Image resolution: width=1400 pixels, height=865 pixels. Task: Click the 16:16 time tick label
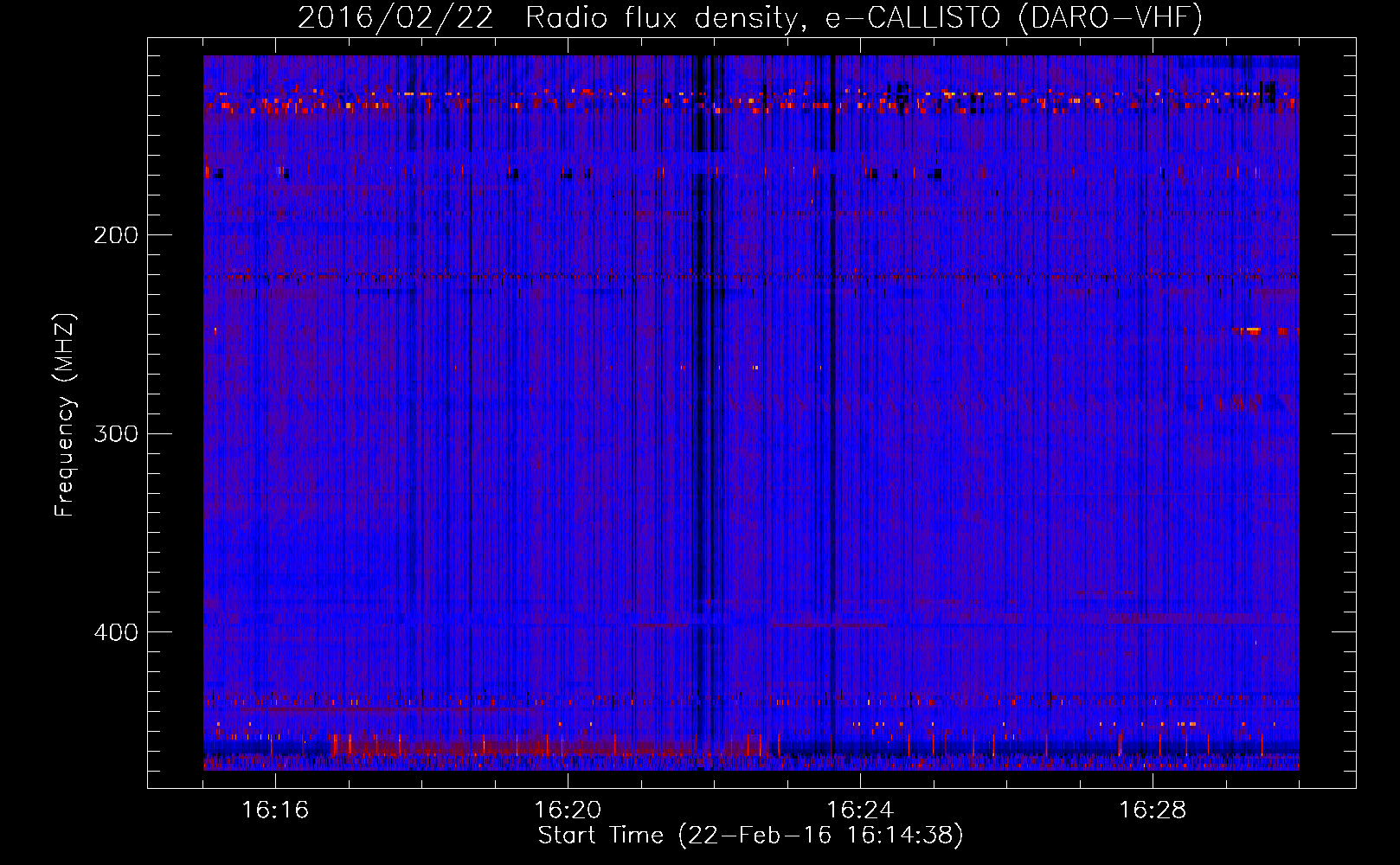275,810
